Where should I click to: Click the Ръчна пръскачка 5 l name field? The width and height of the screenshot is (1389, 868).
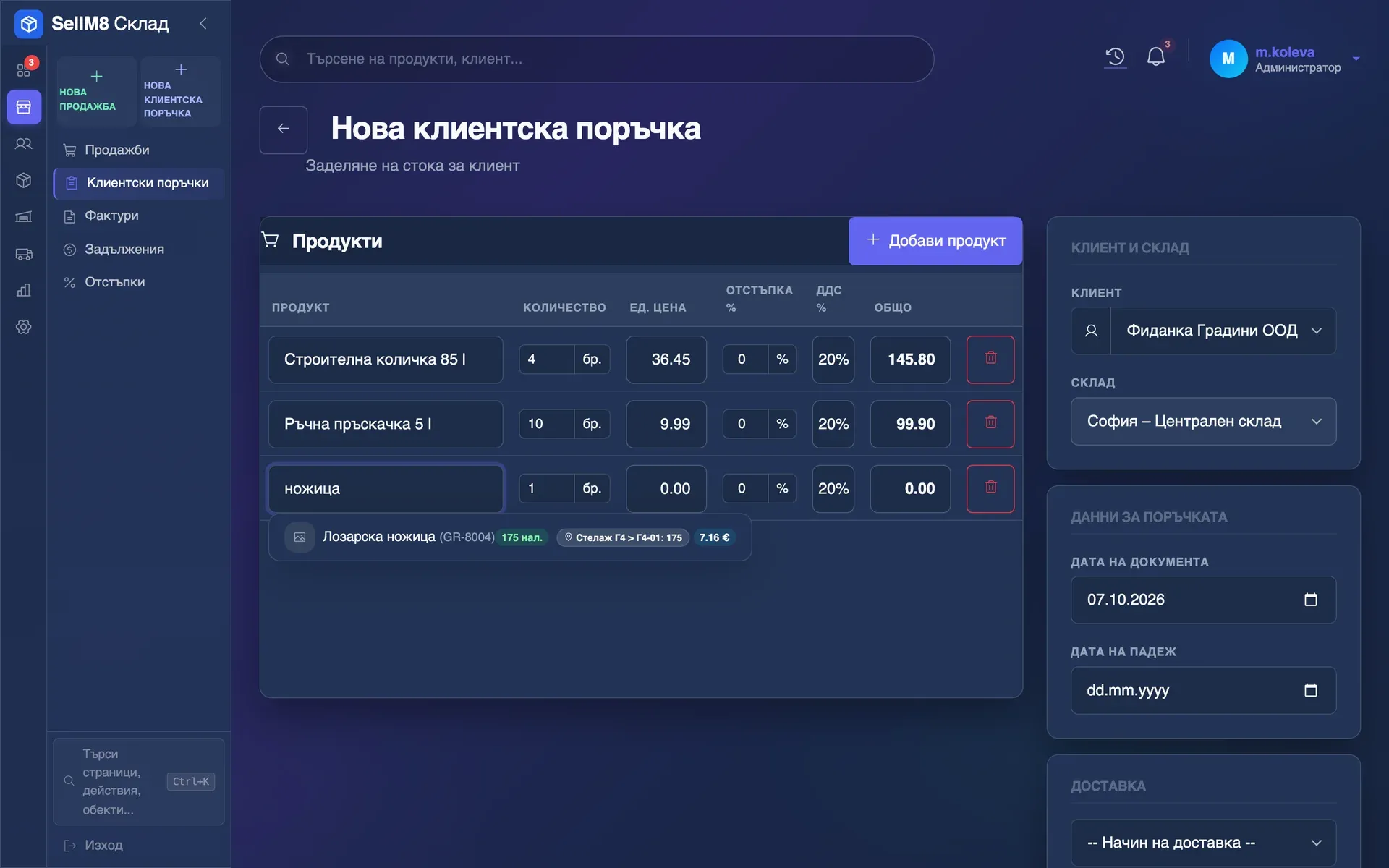point(386,424)
